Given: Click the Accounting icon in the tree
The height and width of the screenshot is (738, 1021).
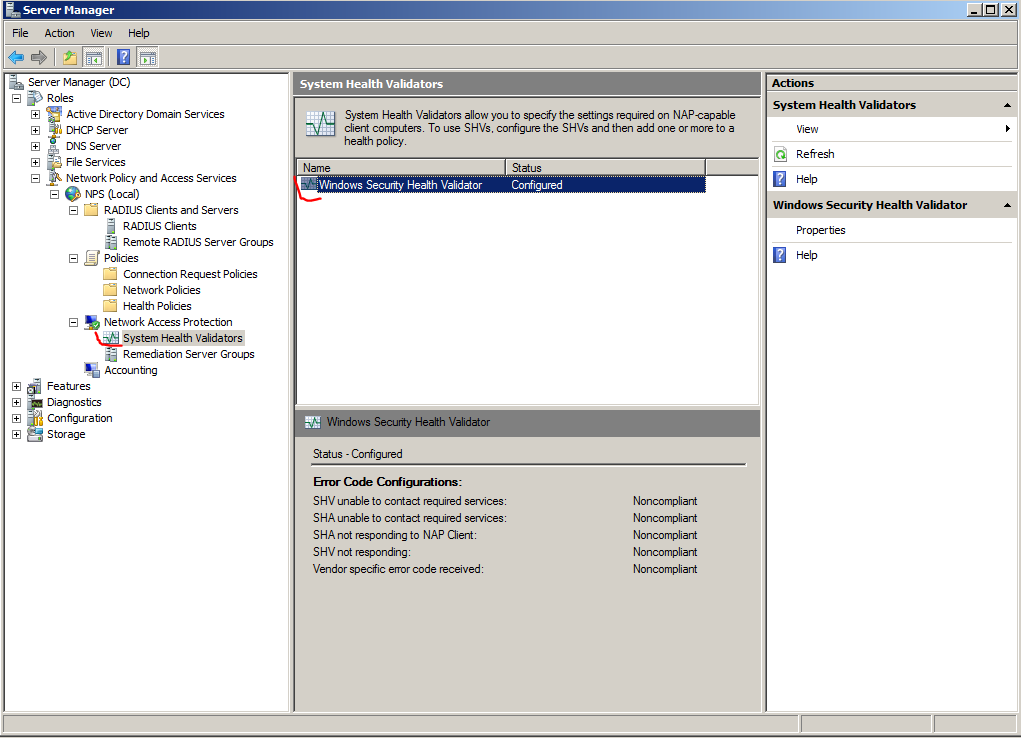Looking at the screenshot, I should pyautogui.click(x=92, y=370).
